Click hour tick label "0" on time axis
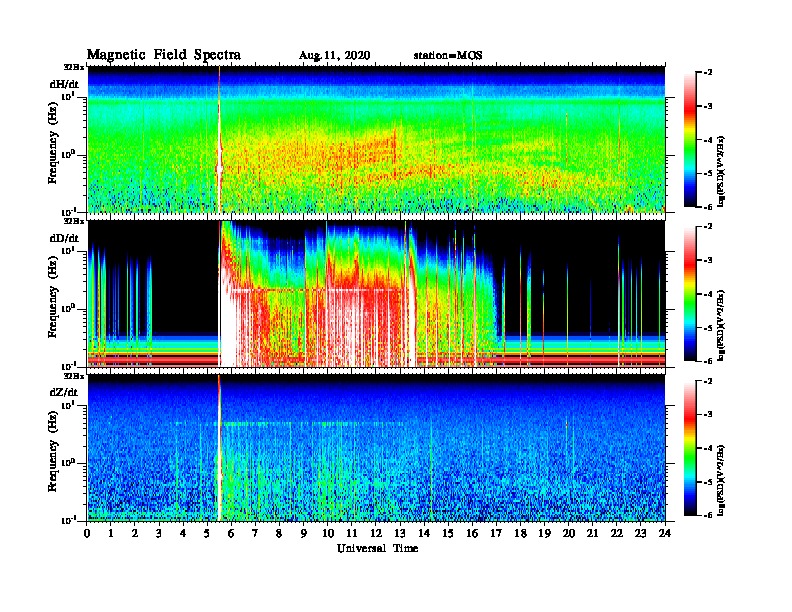This screenshot has width=792, height=612. pos(87,533)
